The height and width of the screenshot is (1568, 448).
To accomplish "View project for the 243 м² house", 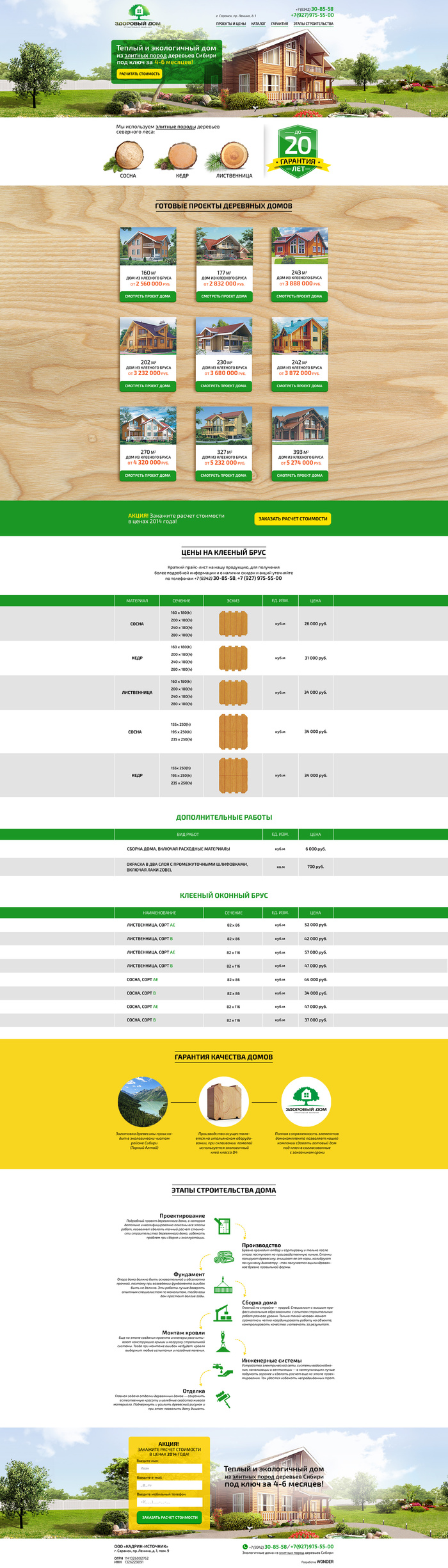I will [x=300, y=296].
